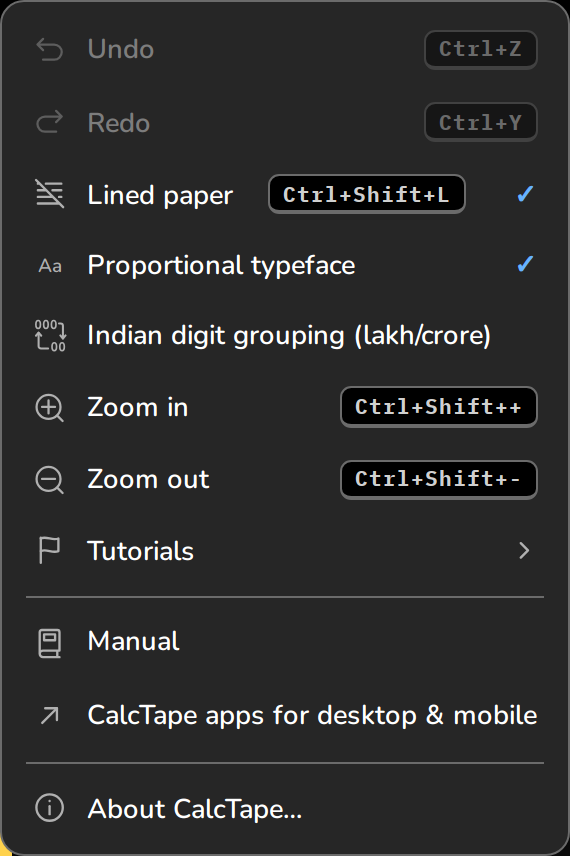Open CalcTape apps for desktop & mobile link
Viewport: 570px width, 856px height.
[285, 715]
